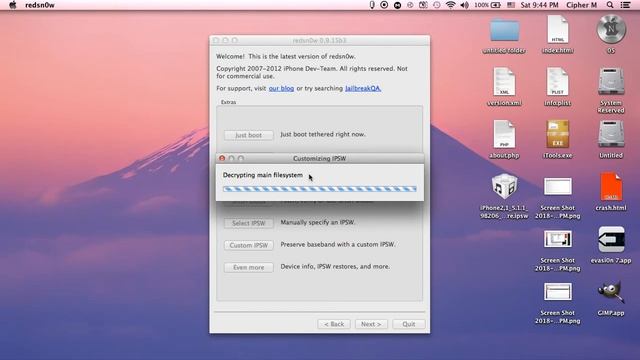Image resolution: width=640 pixels, height=360 pixels.
Task: Click the Custom IPSW button
Action: tap(249, 245)
